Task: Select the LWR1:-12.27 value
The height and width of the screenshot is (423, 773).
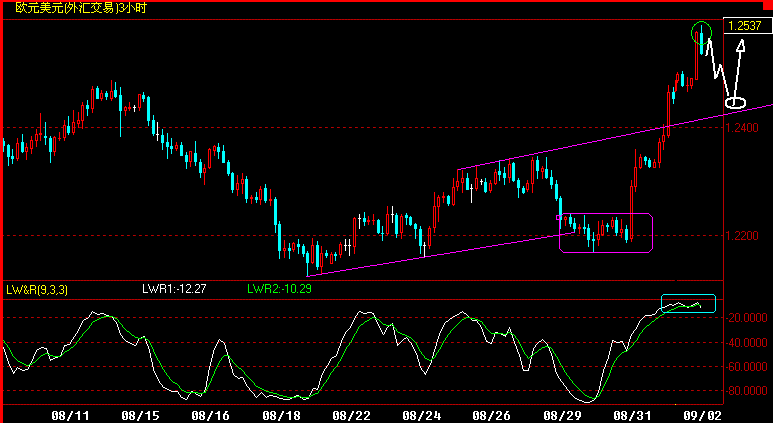Action: [x=174, y=289]
